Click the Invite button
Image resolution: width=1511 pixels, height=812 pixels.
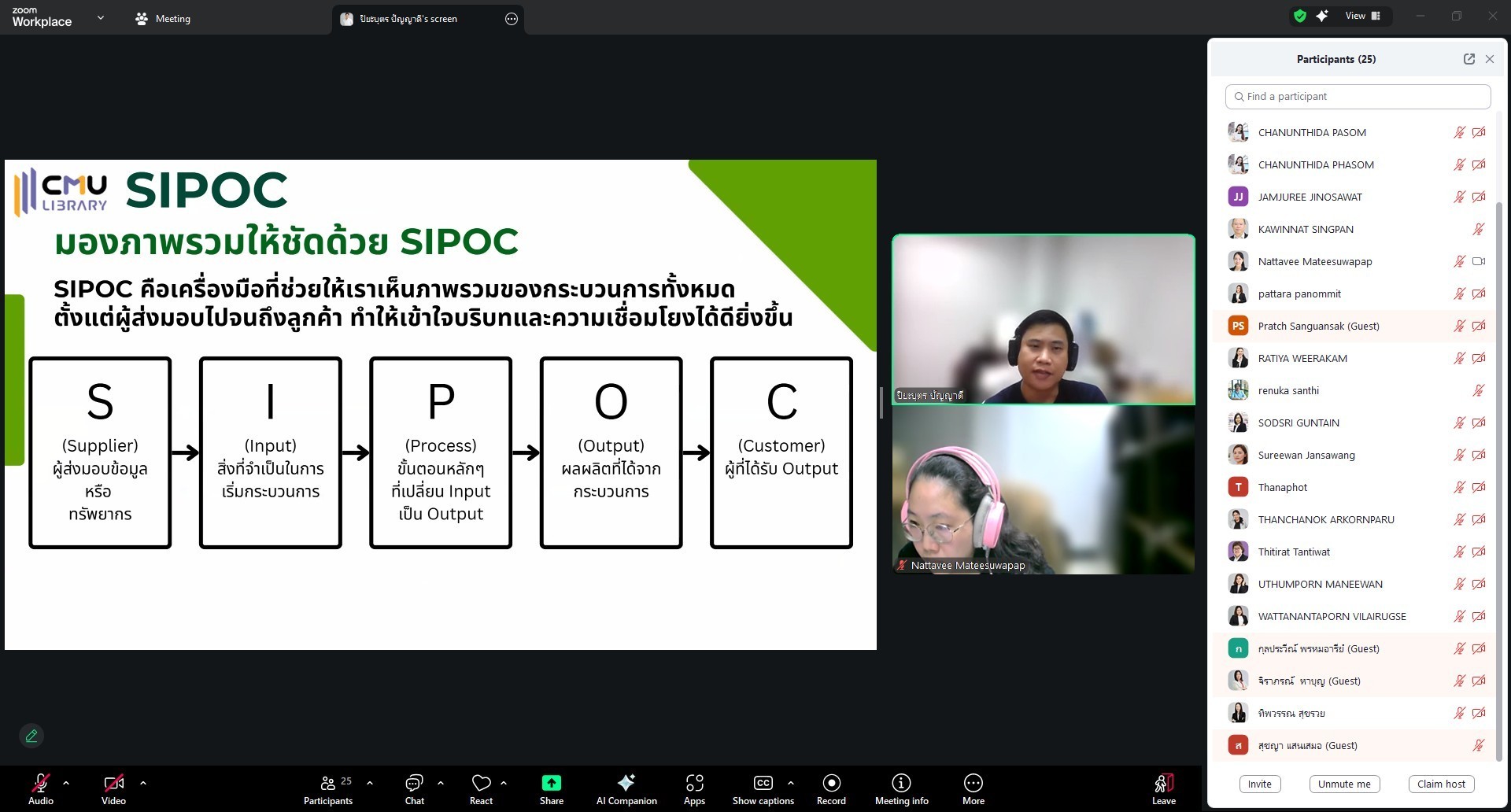point(1259,784)
